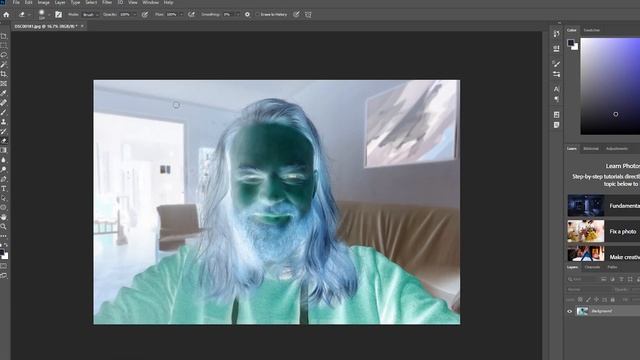Toggle airbrush-style build-up button
Image resolution: width=640 pixels, height=360 pixels.
click(x=191, y=14)
